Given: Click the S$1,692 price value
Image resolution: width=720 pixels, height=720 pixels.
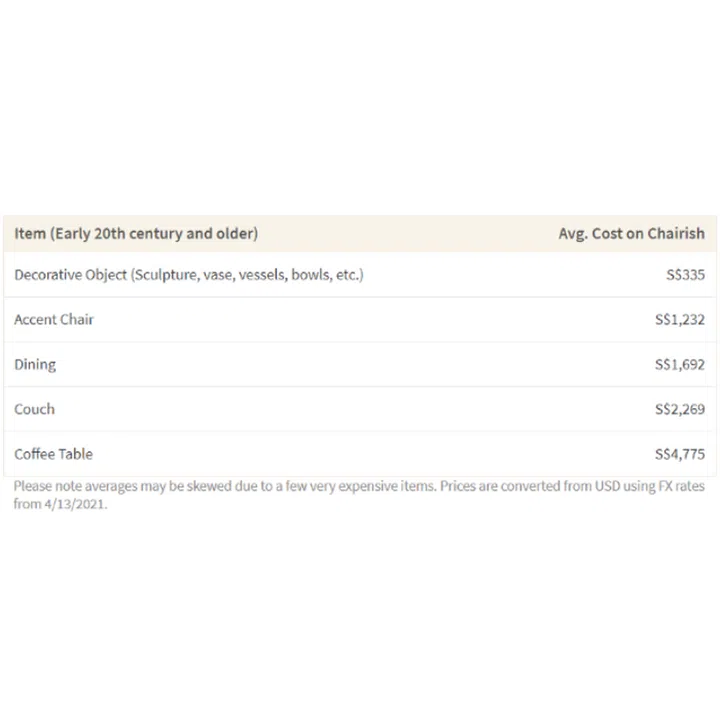Looking at the screenshot, I should [679, 365].
